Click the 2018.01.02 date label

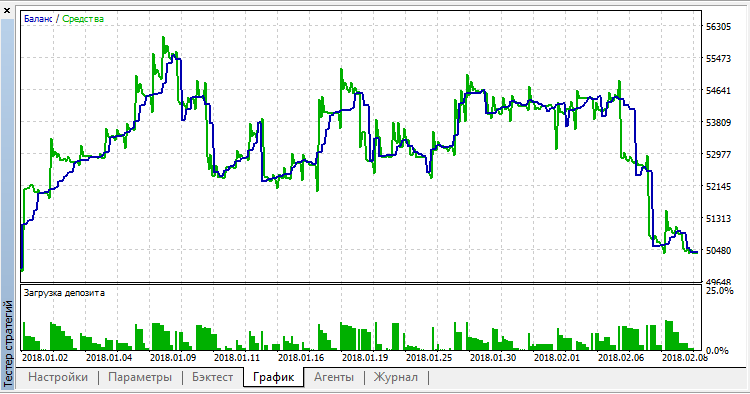(x=45, y=358)
